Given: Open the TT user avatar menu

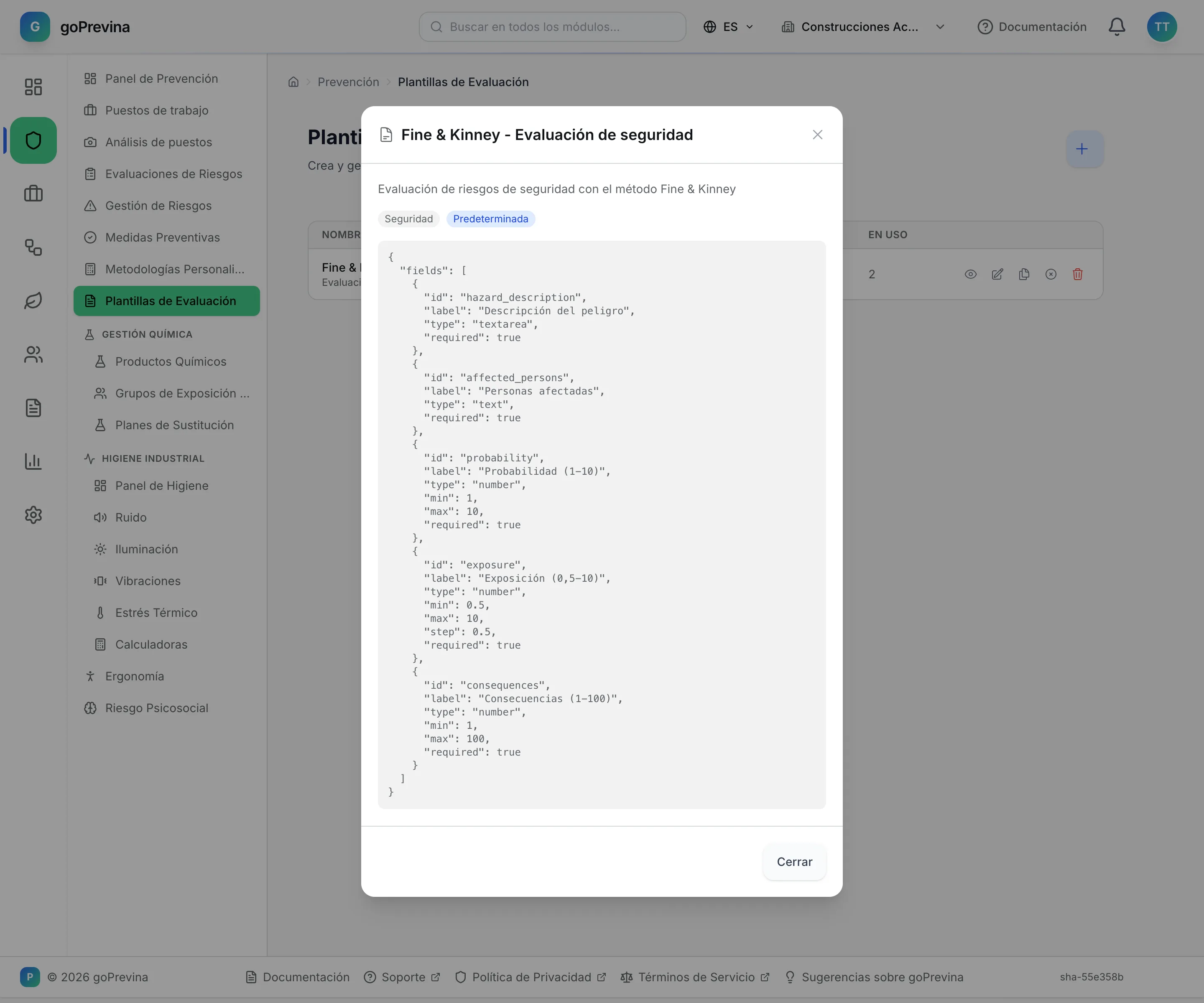Looking at the screenshot, I should (1162, 27).
